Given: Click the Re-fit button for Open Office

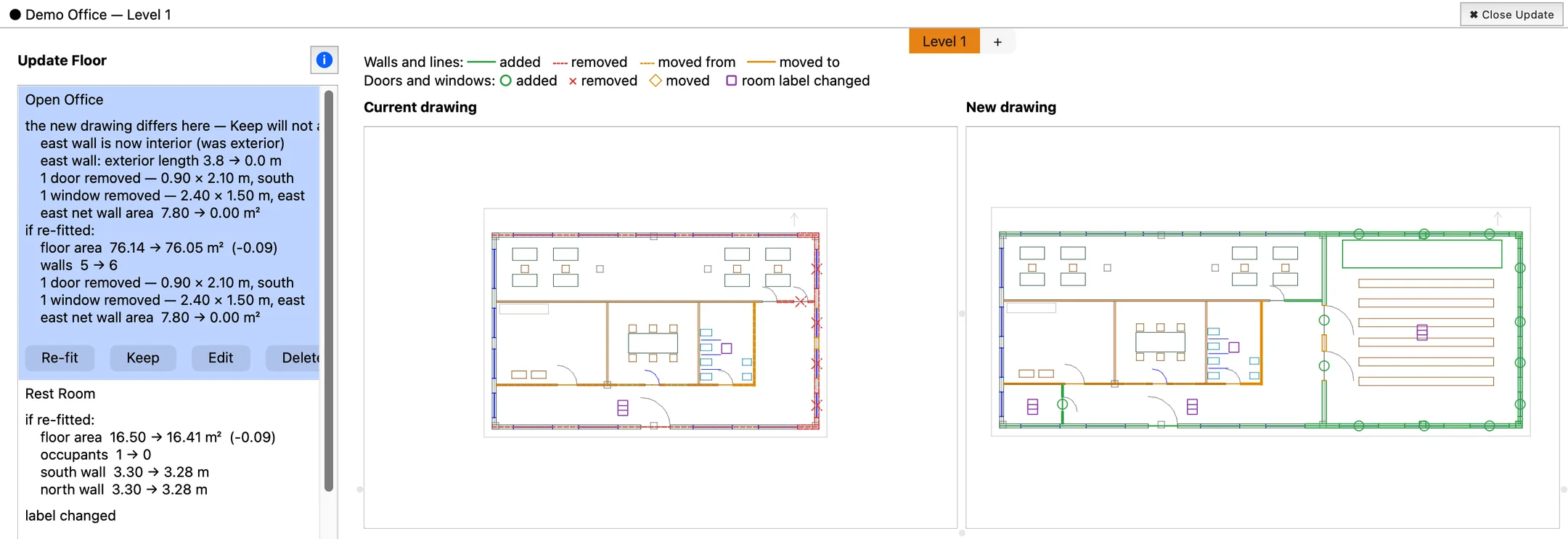Looking at the screenshot, I should pyautogui.click(x=60, y=357).
